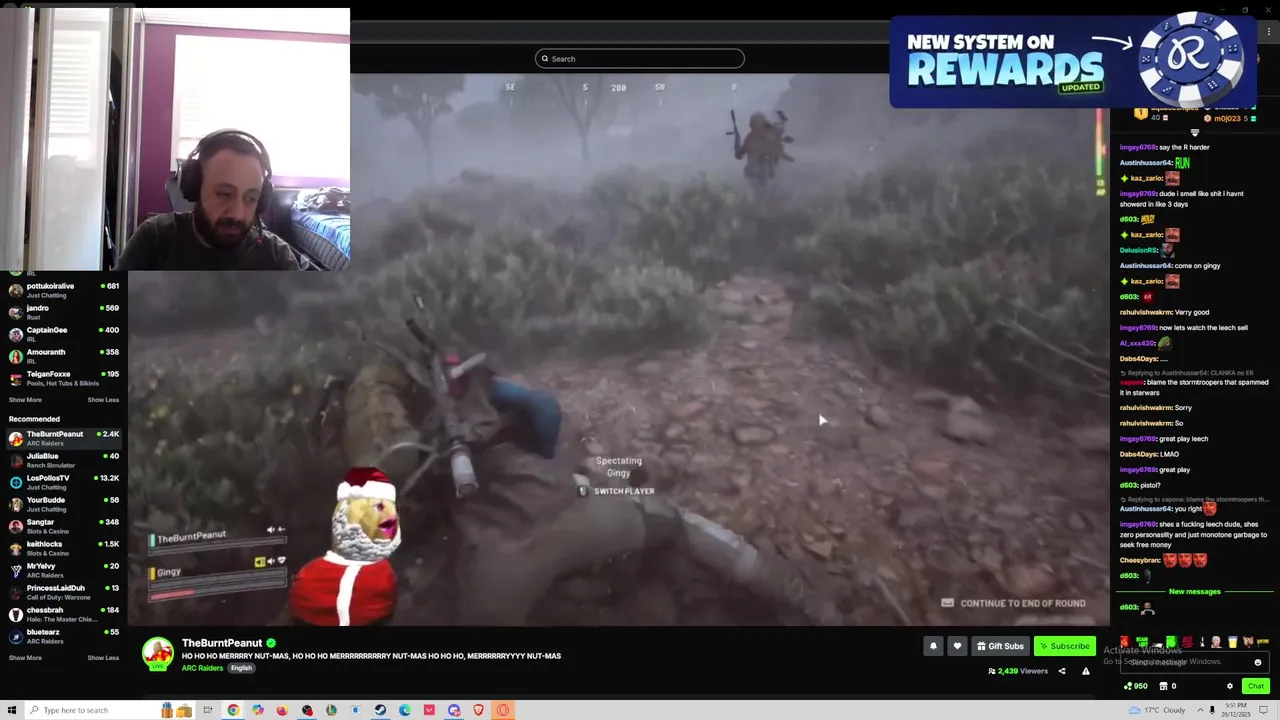This screenshot has height=720, width=1280.
Task: Expand following list with upper Show More
Action: 25,400
